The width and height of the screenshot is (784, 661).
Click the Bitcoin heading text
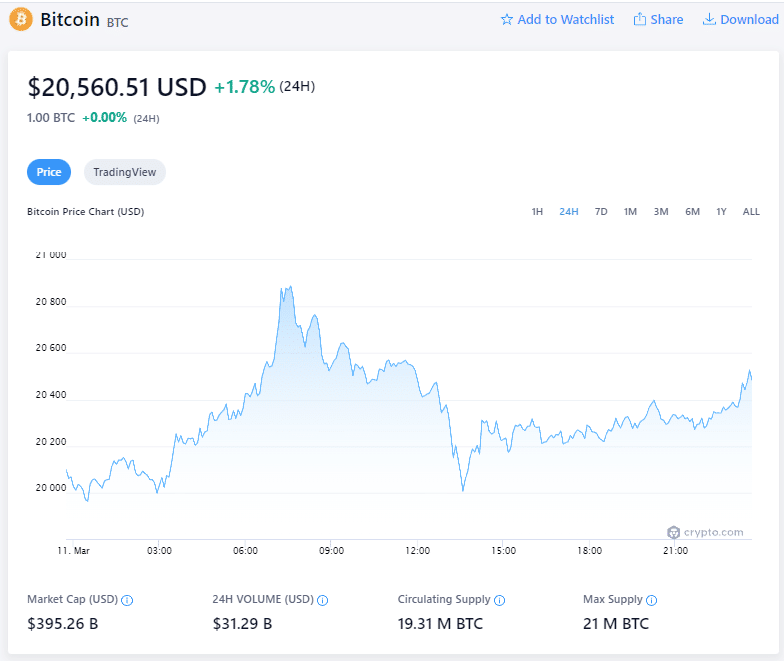[x=70, y=20]
